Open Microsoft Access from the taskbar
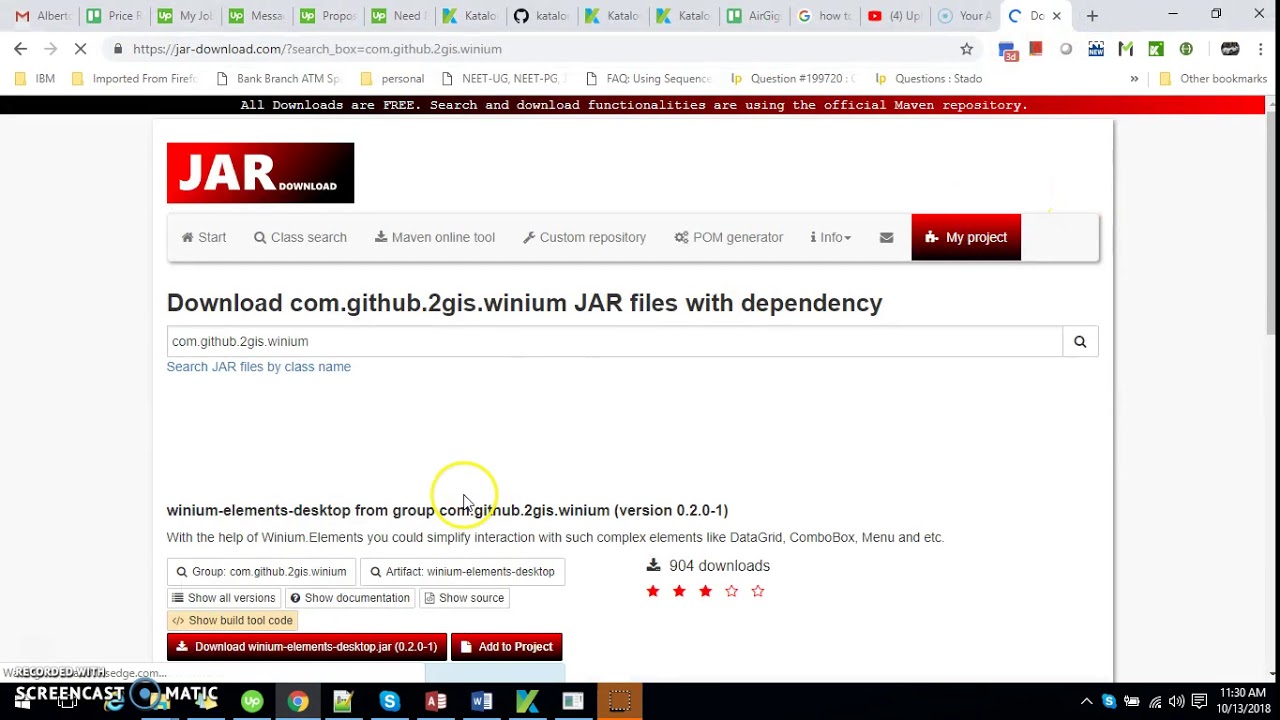 [435, 702]
